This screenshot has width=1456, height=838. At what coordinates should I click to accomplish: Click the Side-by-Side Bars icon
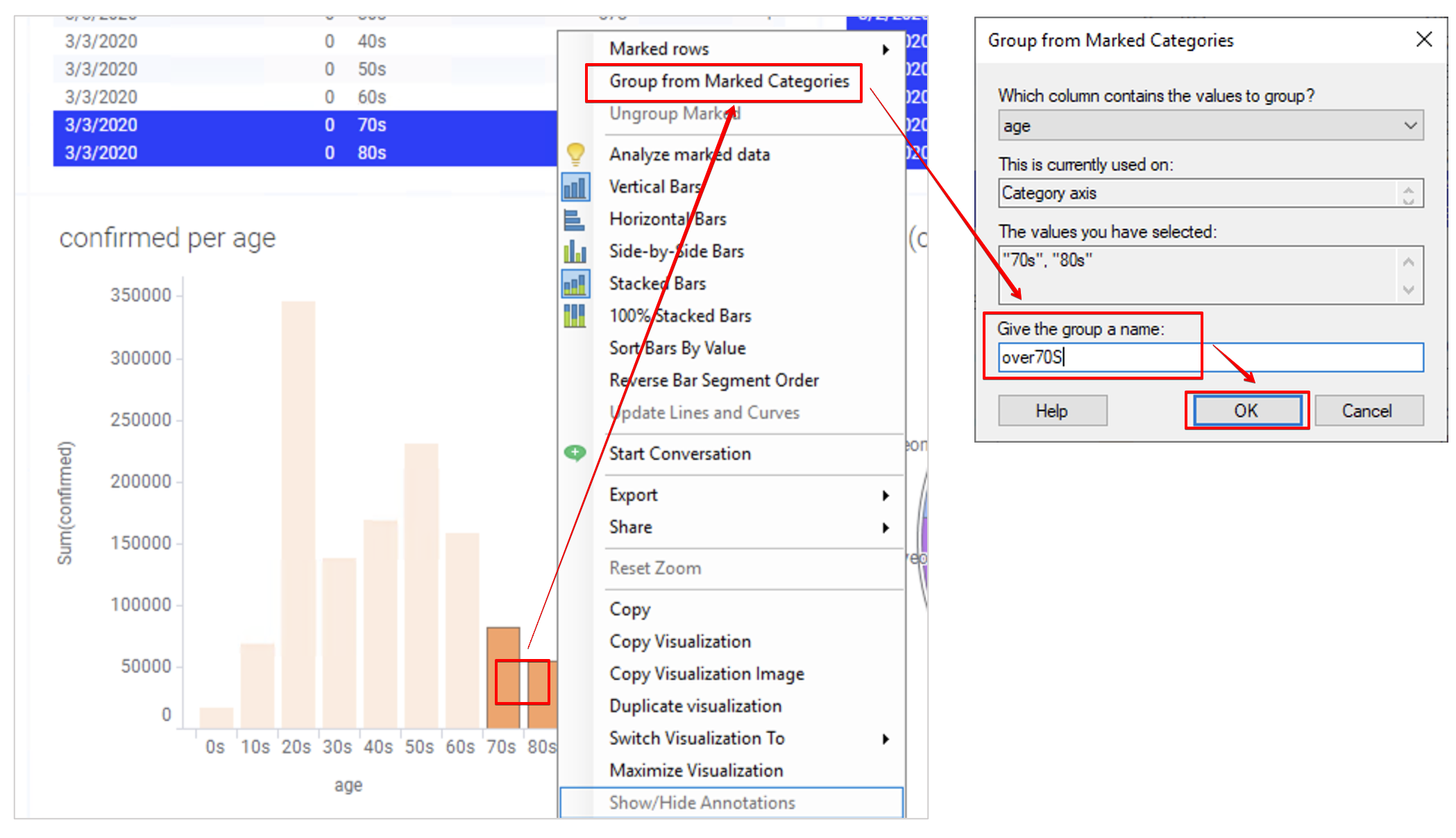pos(575,251)
